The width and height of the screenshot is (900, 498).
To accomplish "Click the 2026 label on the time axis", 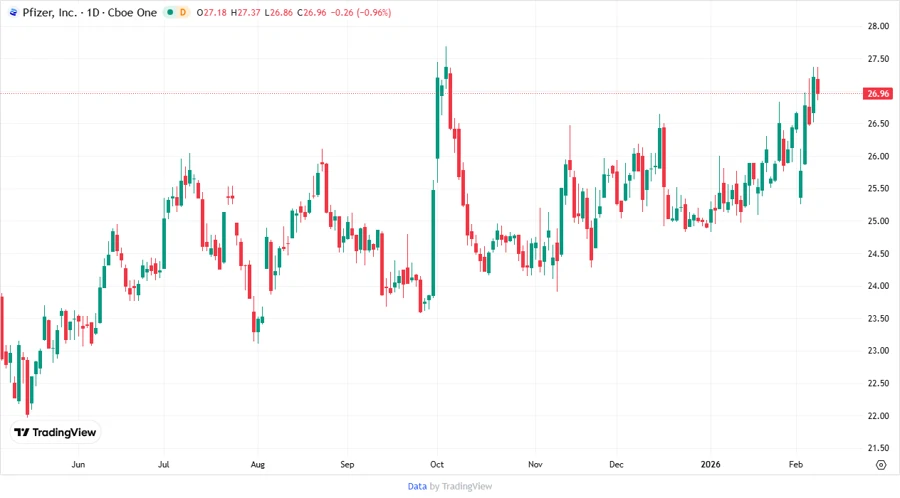I will [x=711, y=464].
